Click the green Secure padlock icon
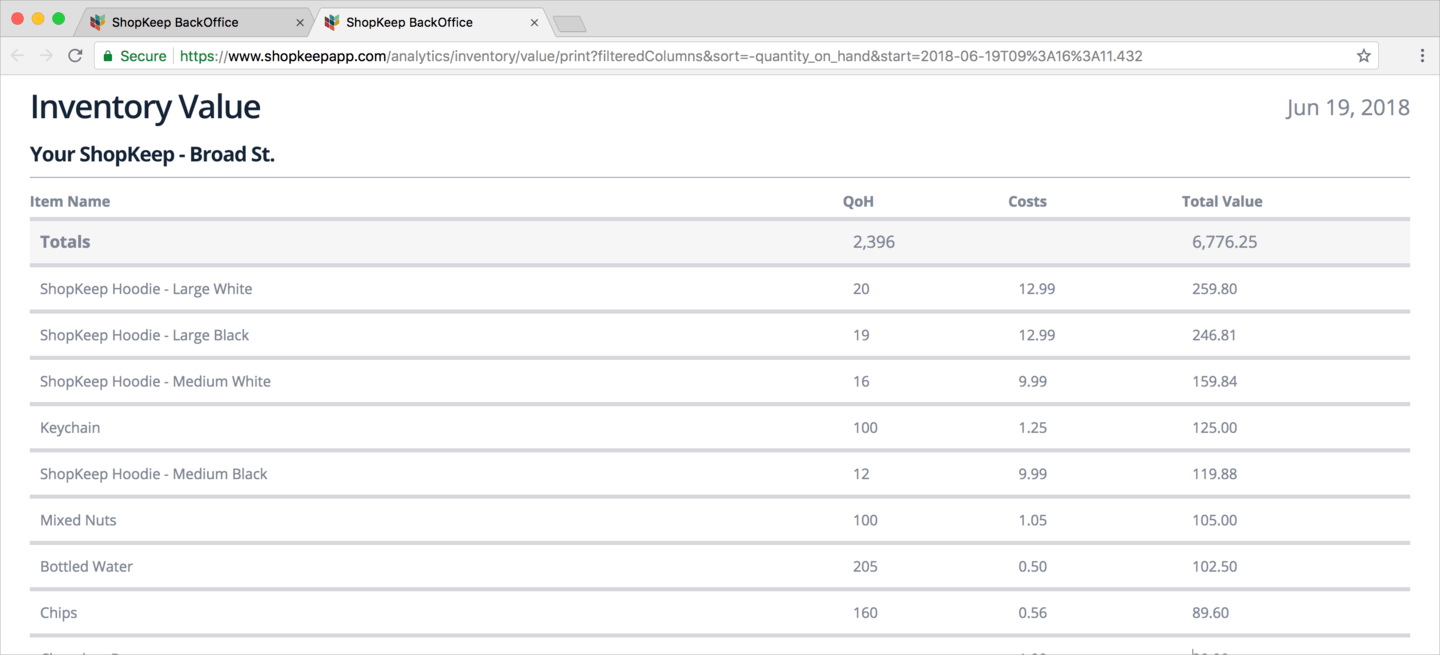Viewport: 1440px width, 655px height. (x=108, y=56)
